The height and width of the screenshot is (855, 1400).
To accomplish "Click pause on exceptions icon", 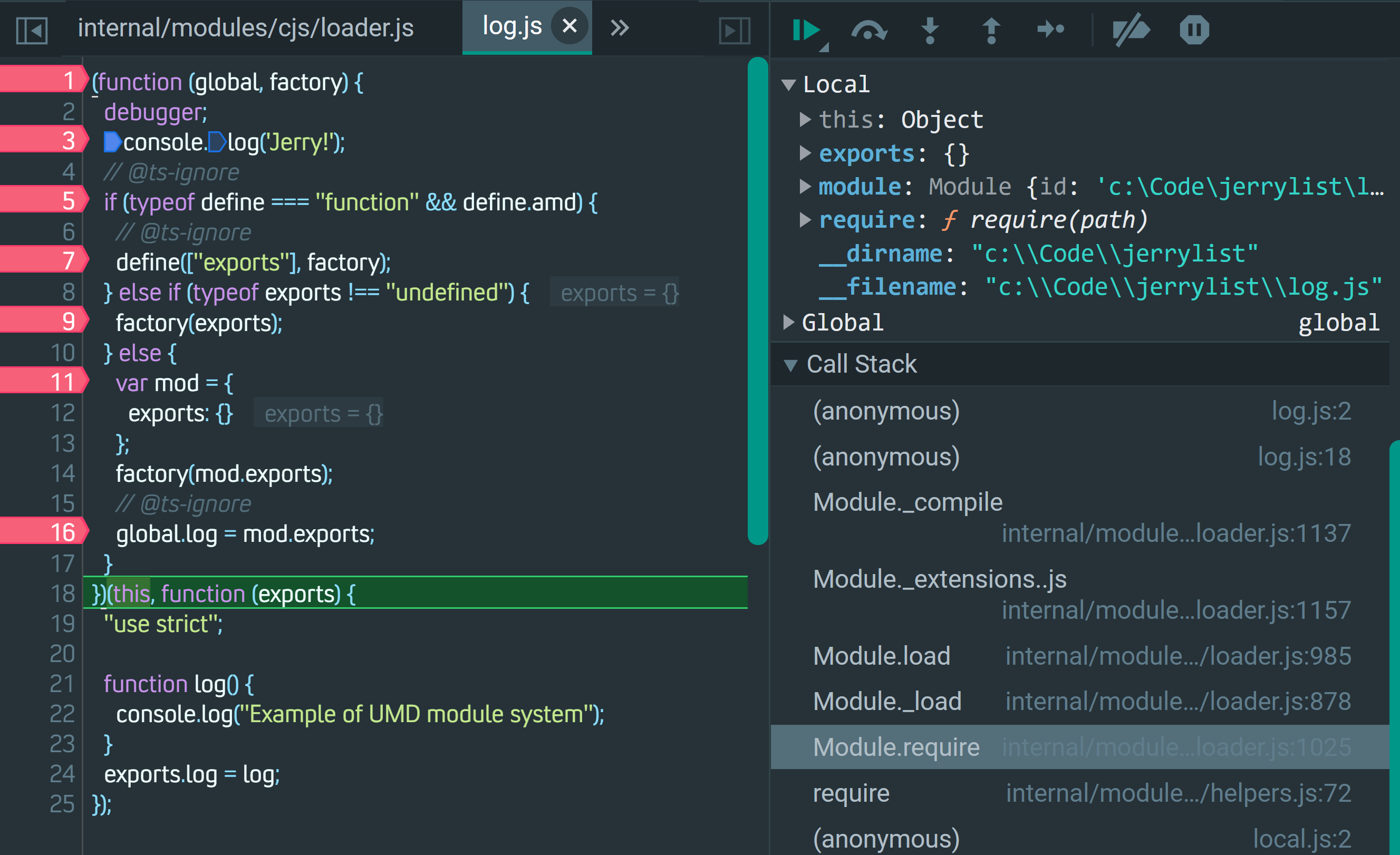I will pos(1194,30).
